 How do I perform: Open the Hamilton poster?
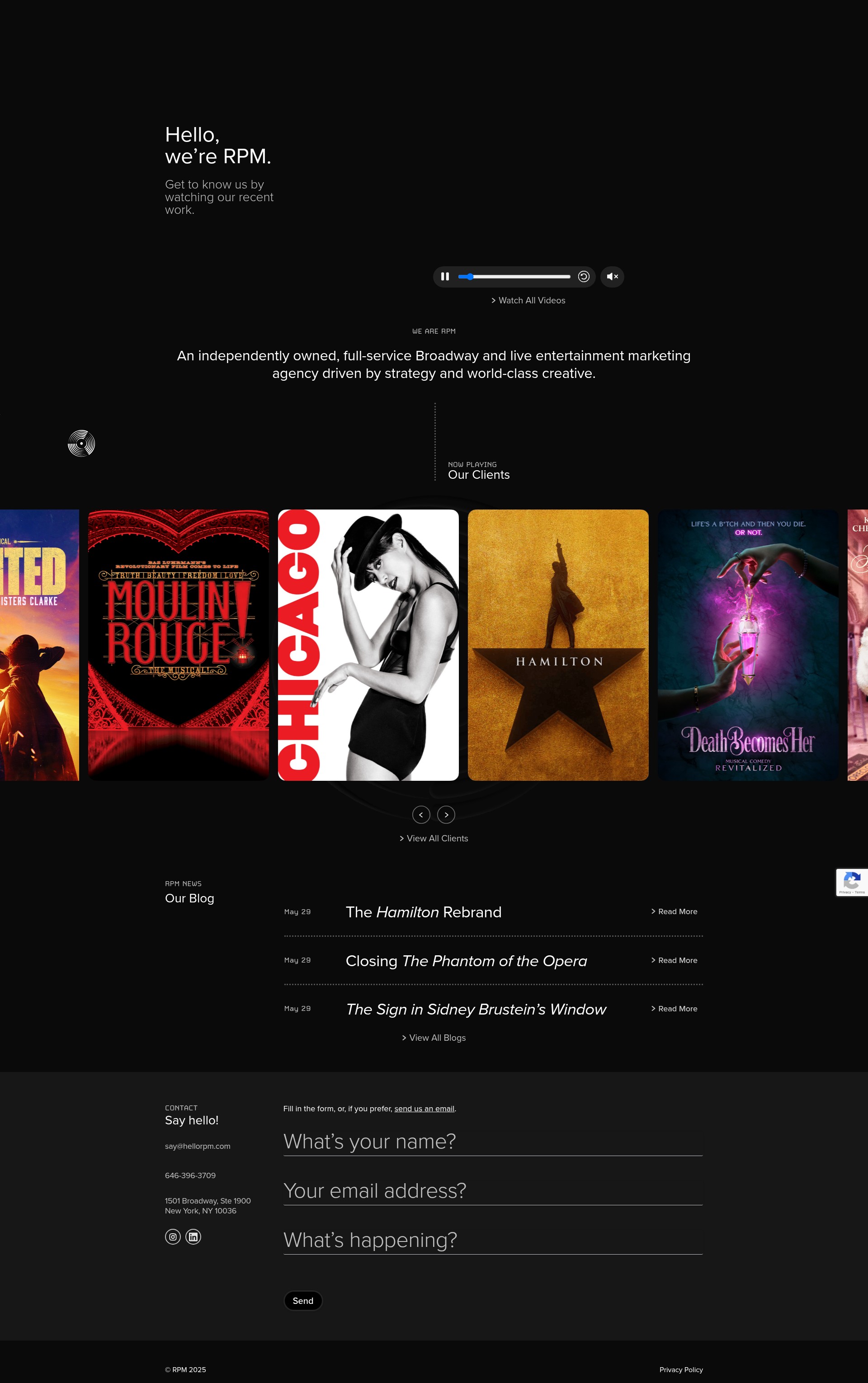[x=558, y=645]
